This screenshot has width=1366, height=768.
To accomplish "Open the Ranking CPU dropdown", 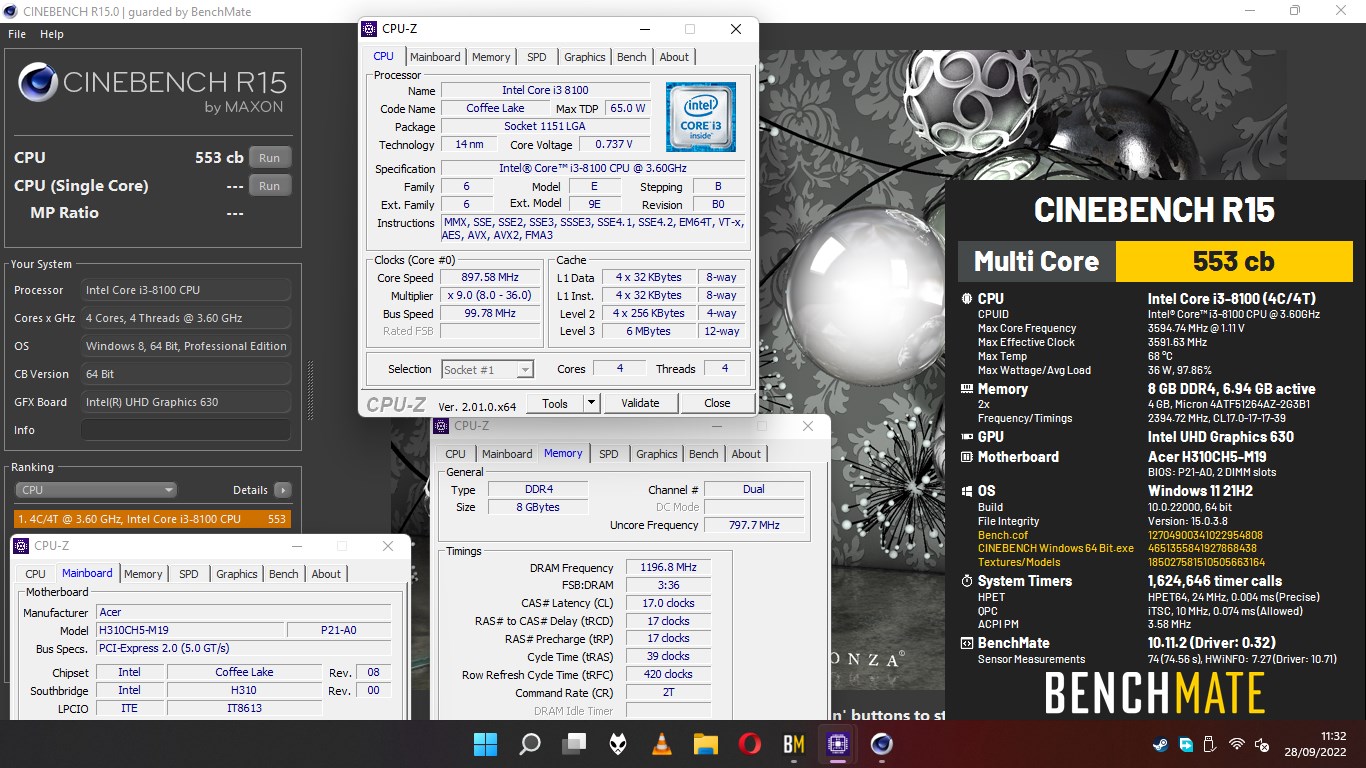I will pos(96,490).
